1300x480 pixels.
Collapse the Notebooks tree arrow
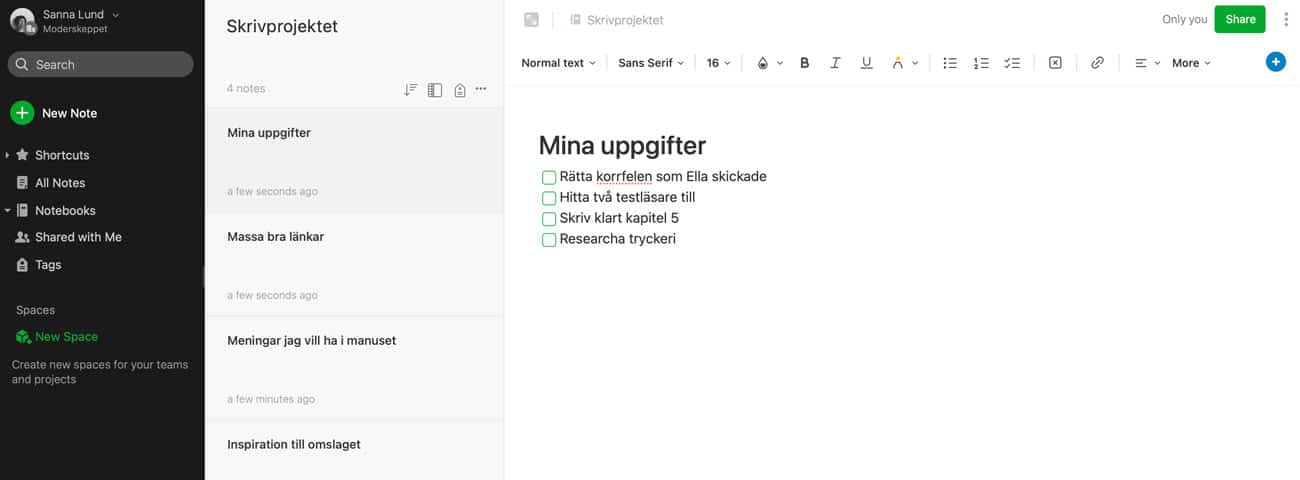(x=7, y=210)
